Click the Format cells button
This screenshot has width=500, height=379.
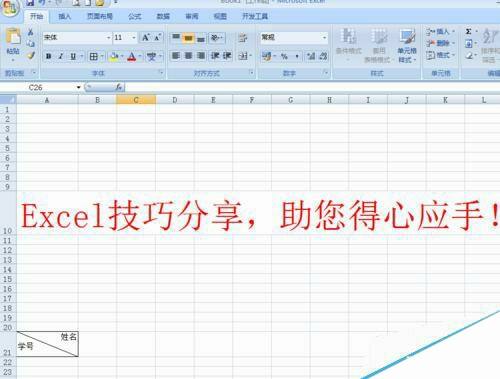click(440, 55)
